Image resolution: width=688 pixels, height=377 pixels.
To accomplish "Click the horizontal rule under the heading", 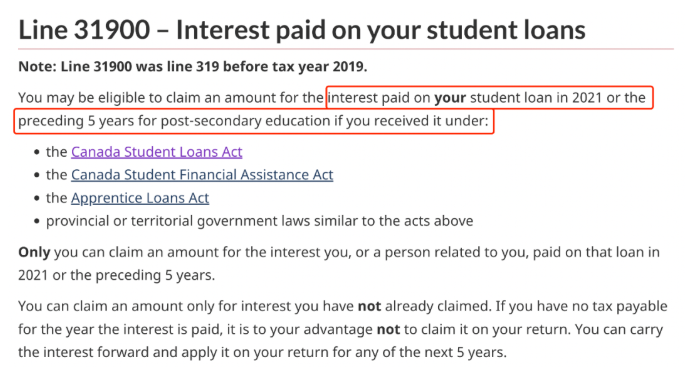I will (346, 49).
